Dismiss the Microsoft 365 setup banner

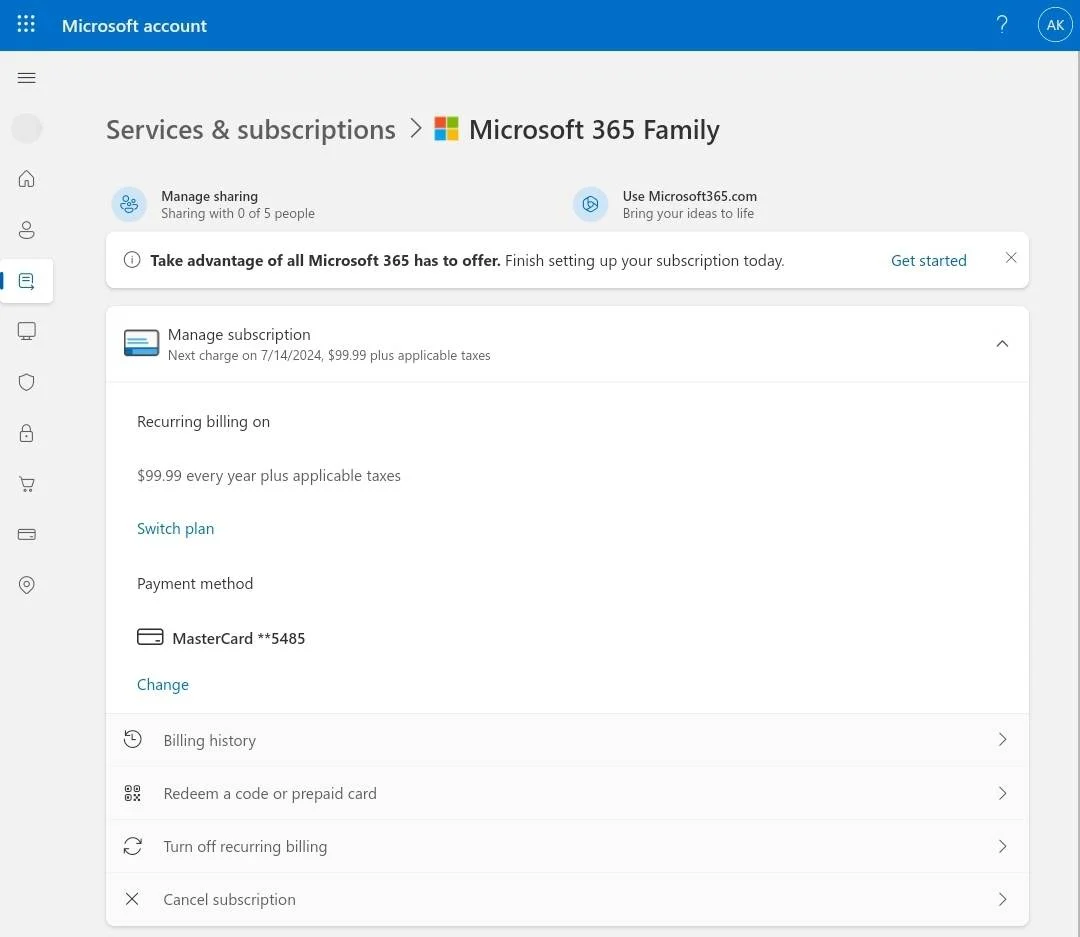1010,258
